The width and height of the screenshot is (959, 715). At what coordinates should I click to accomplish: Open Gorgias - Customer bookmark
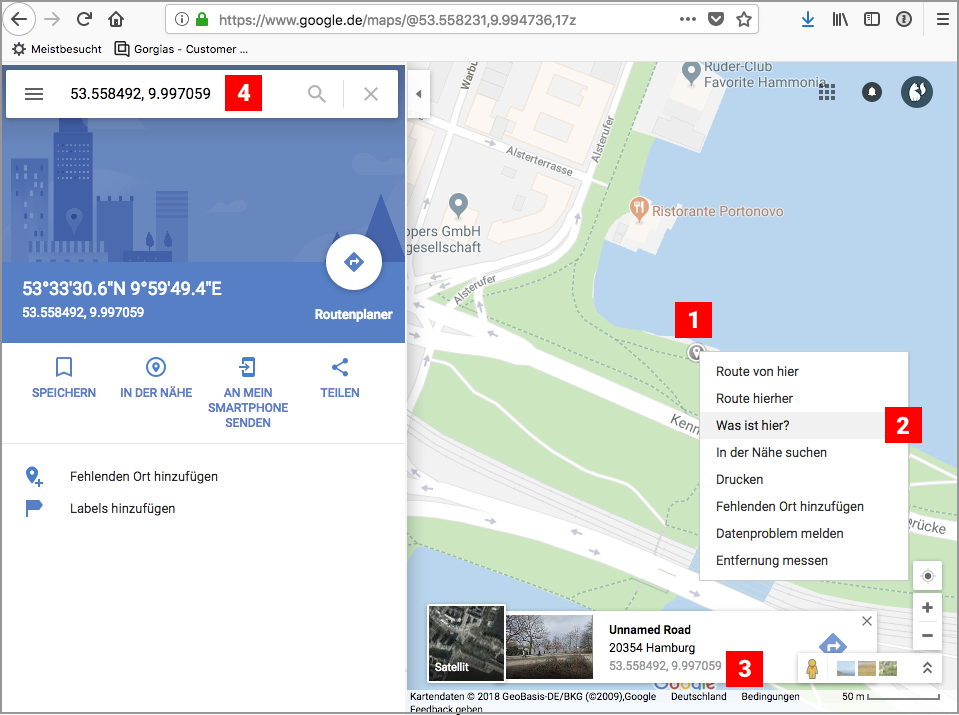point(182,49)
